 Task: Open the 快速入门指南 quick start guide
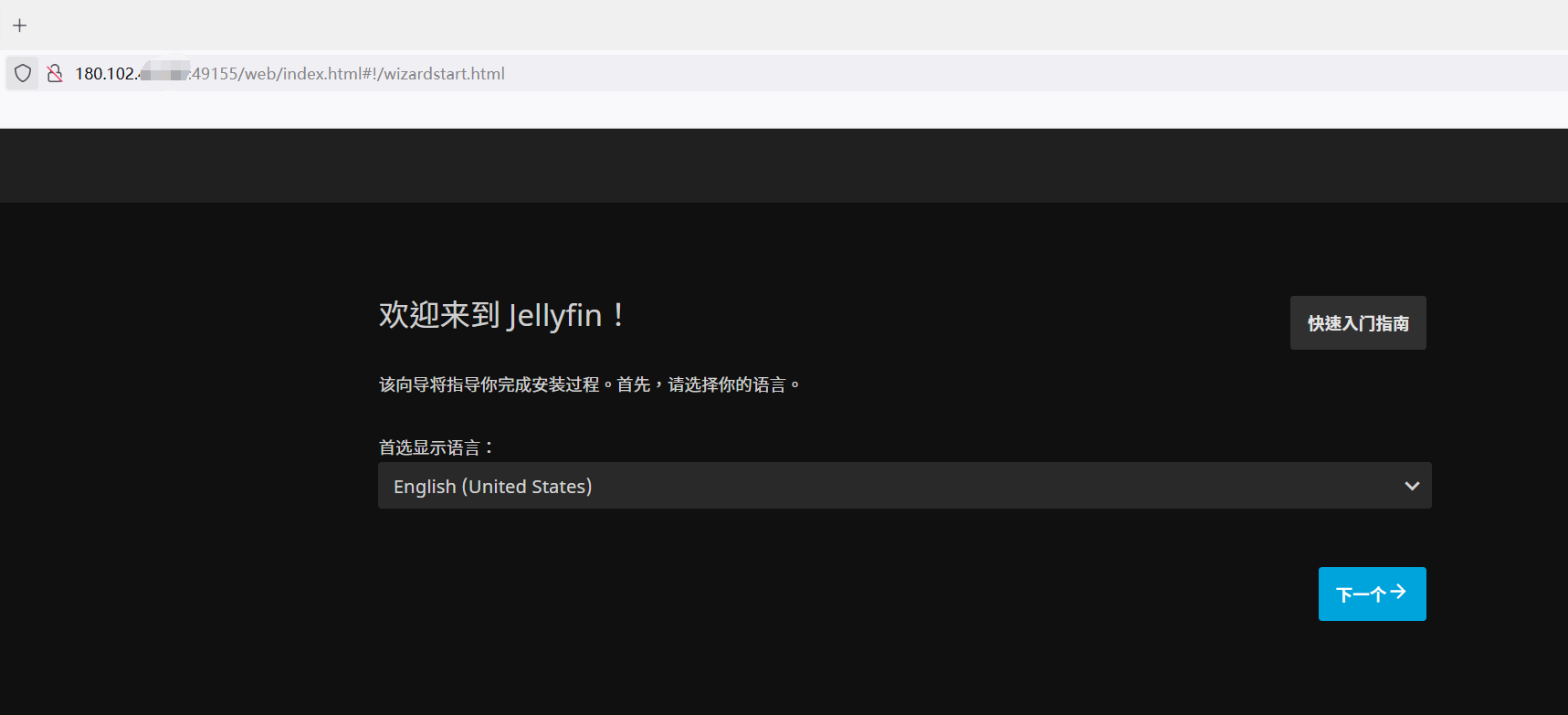click(1358, 322)
